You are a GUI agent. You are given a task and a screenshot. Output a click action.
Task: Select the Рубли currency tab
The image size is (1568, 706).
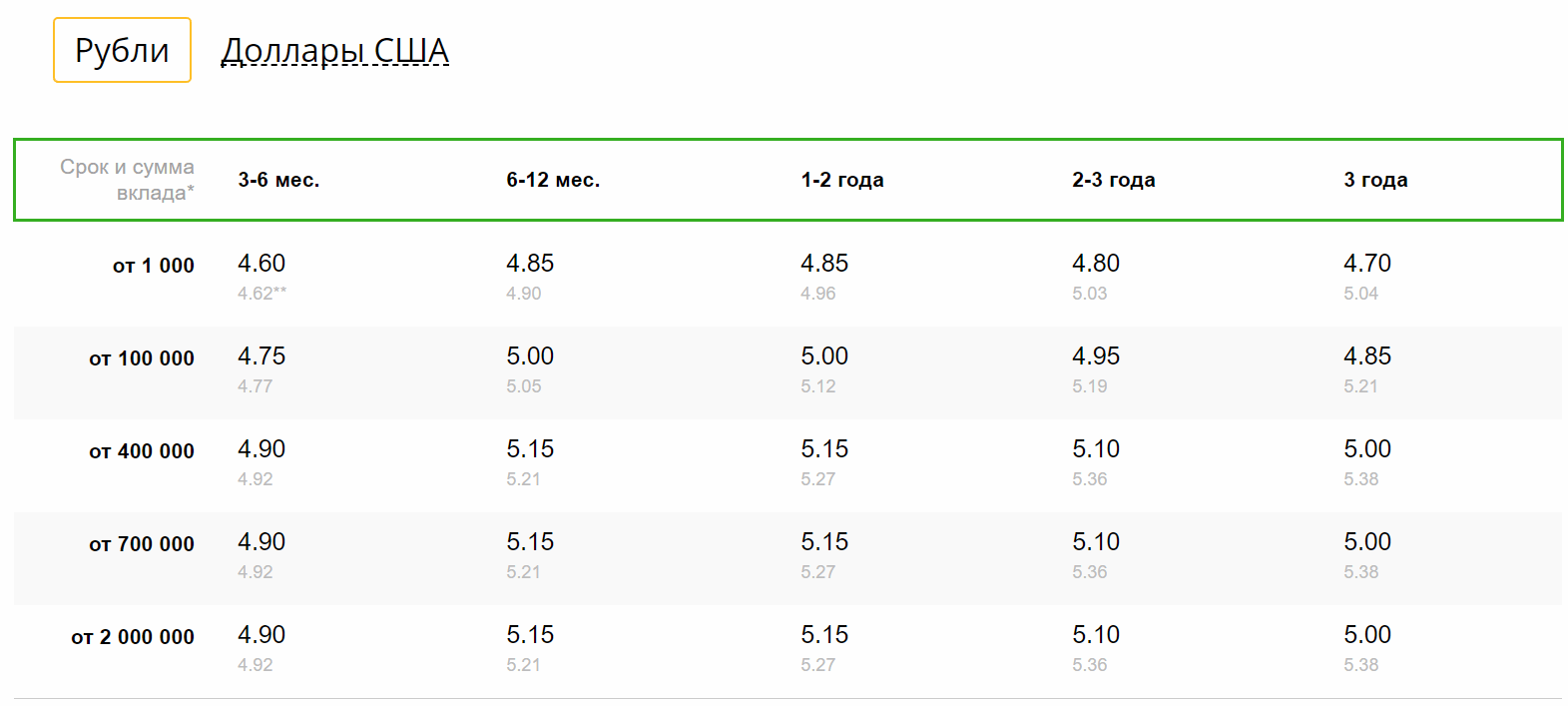[x=122, y=50]
